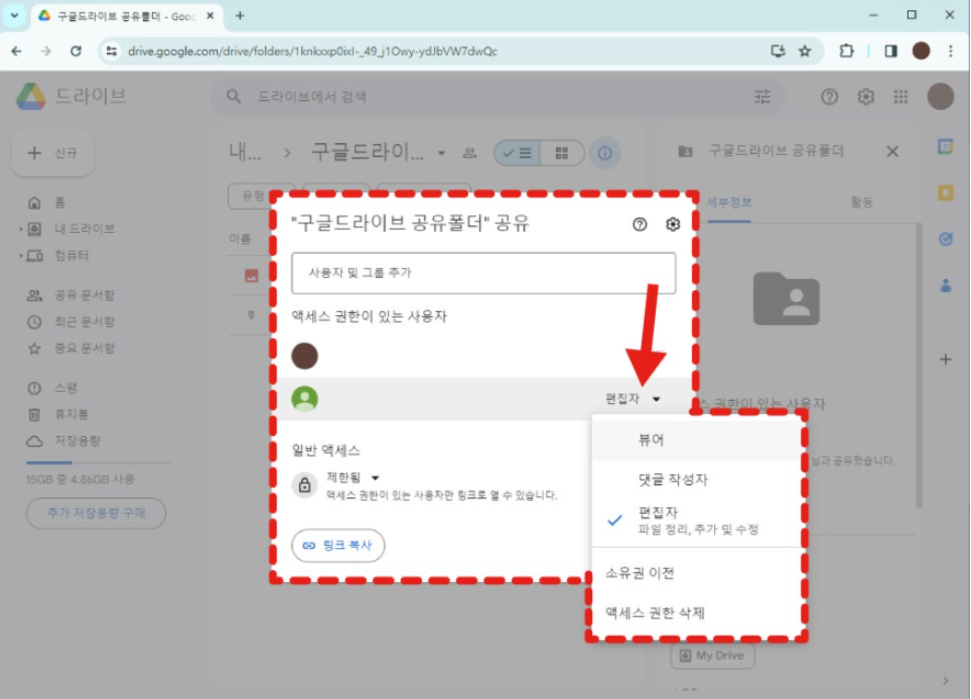The image size is (971, 699).
Task: Open the folder name dropdown arrow
Action: point(442,153)
